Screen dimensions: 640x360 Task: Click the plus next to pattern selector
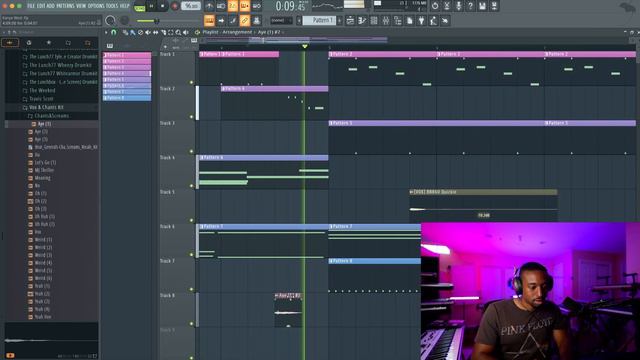click(339, 20)
